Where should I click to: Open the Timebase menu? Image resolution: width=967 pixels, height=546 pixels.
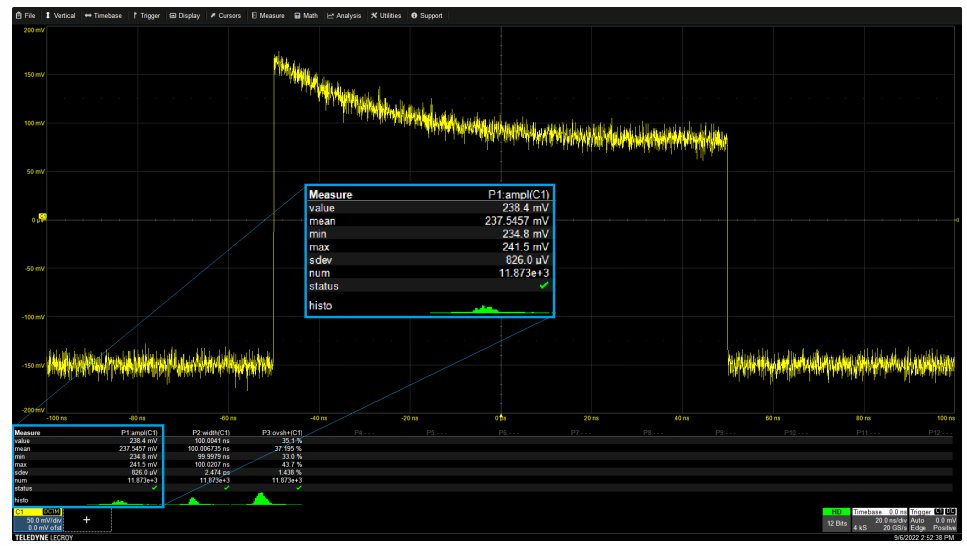pos(104,16)
